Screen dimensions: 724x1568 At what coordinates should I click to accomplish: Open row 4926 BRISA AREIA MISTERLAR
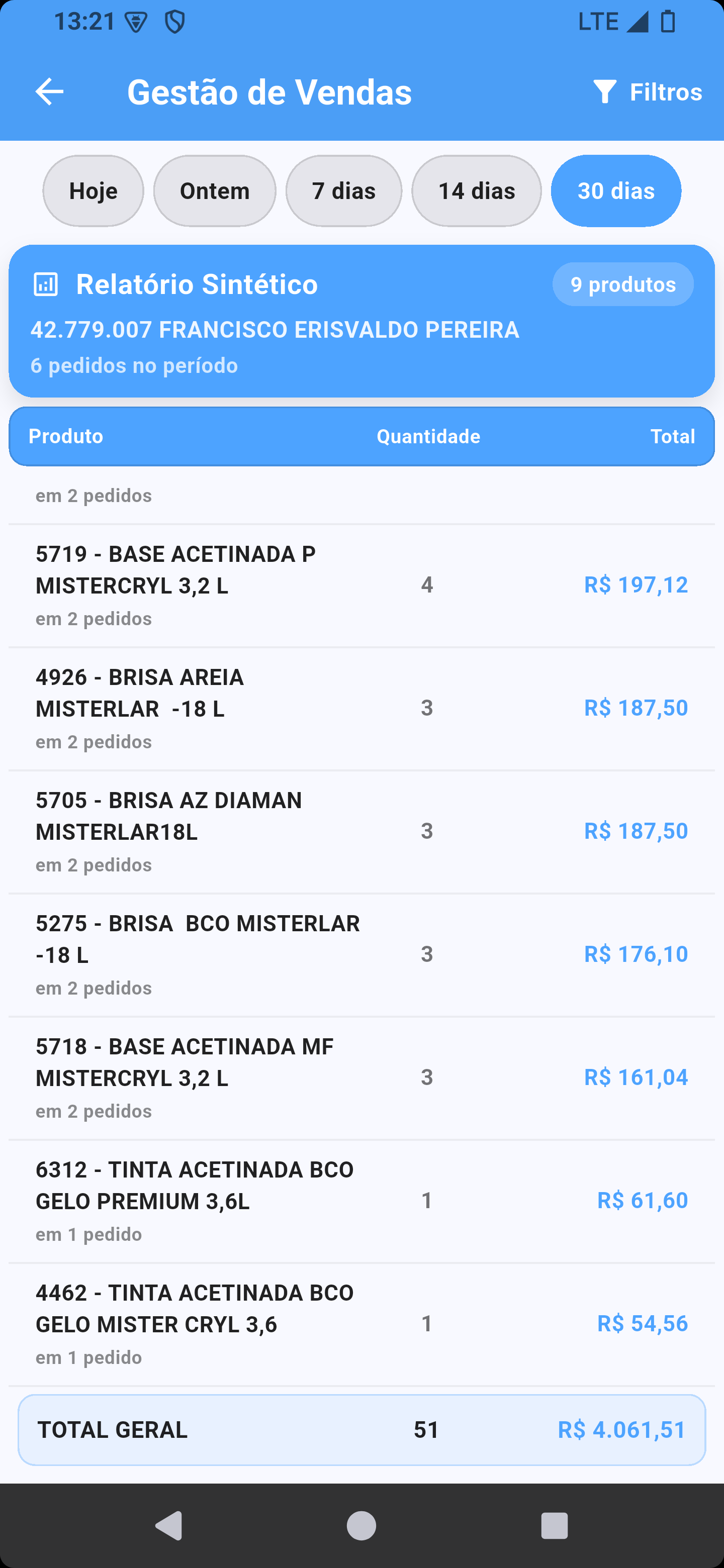(x=361, y=709)
